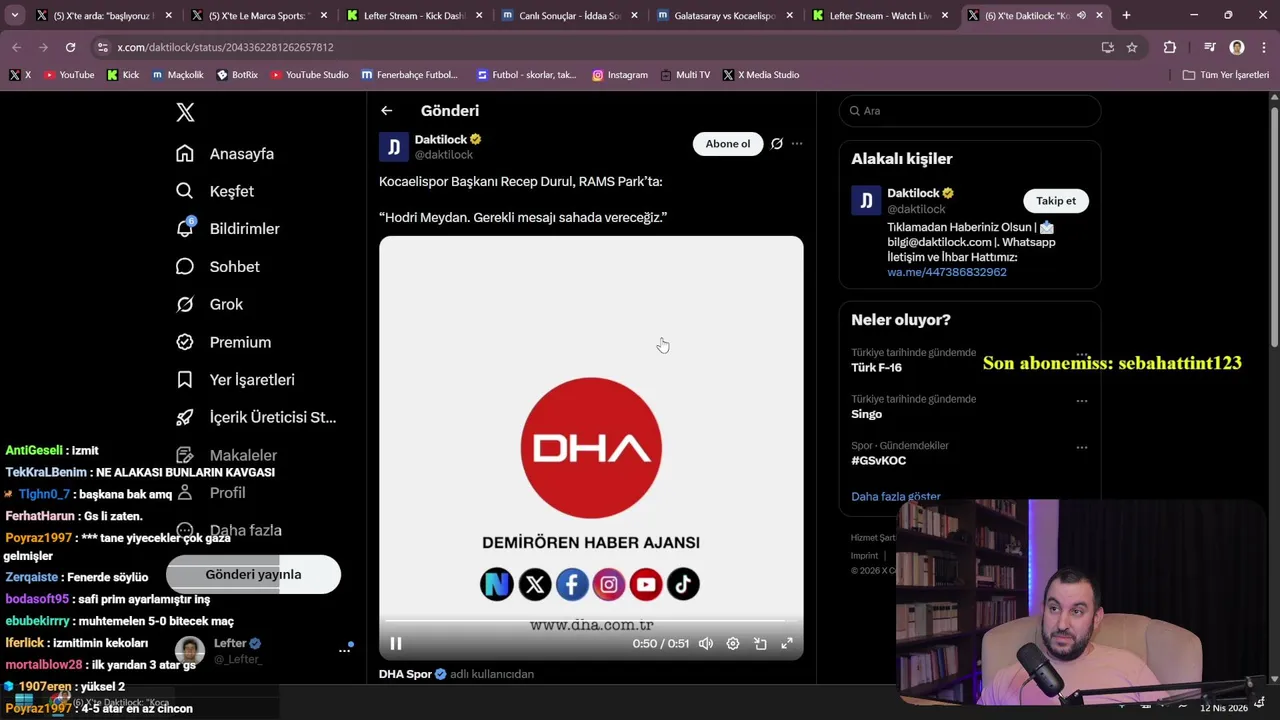Screen dimensions: 1280x720
Task: Open Fenerbahçe Futbol bookmark
Action: coord(410,75)
